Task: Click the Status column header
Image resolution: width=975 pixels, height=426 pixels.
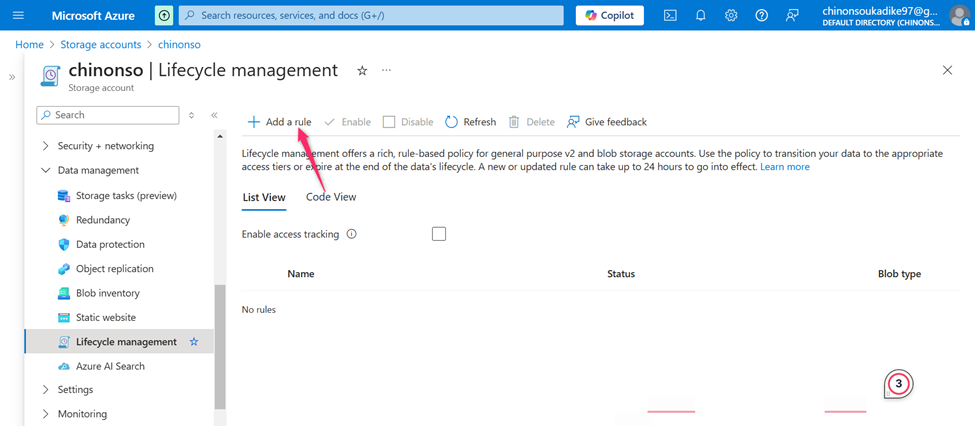Action: pyautogui.click(x=621, y=274)
